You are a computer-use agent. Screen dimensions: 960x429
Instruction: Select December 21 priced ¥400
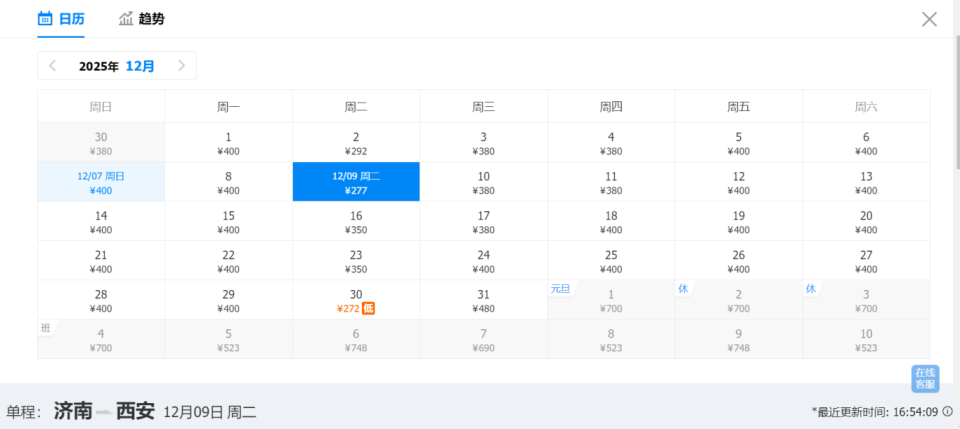[101, 261]
